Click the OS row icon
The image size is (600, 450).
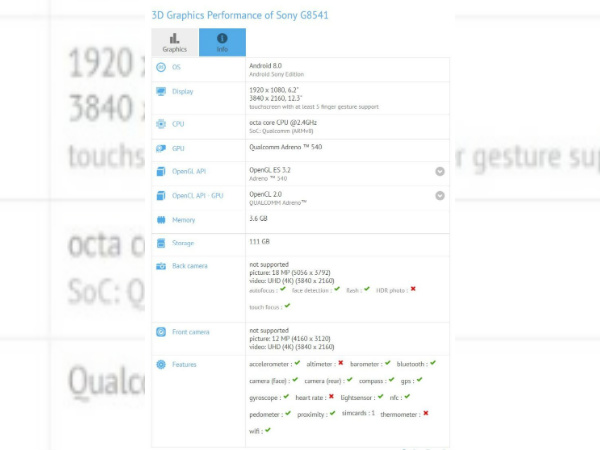[x=161, y=67]
